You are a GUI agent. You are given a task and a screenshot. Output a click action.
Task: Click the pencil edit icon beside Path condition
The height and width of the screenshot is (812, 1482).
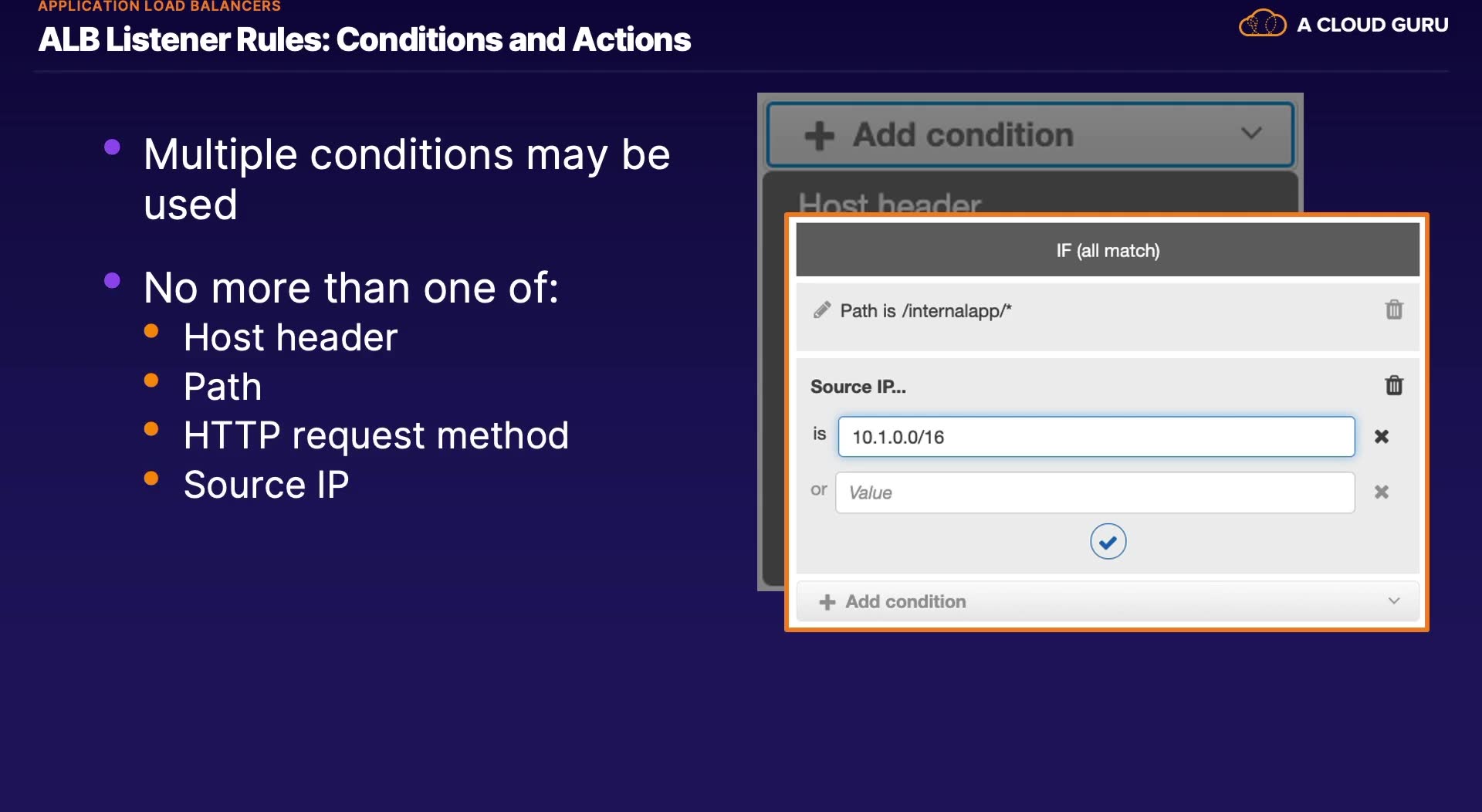821,310
